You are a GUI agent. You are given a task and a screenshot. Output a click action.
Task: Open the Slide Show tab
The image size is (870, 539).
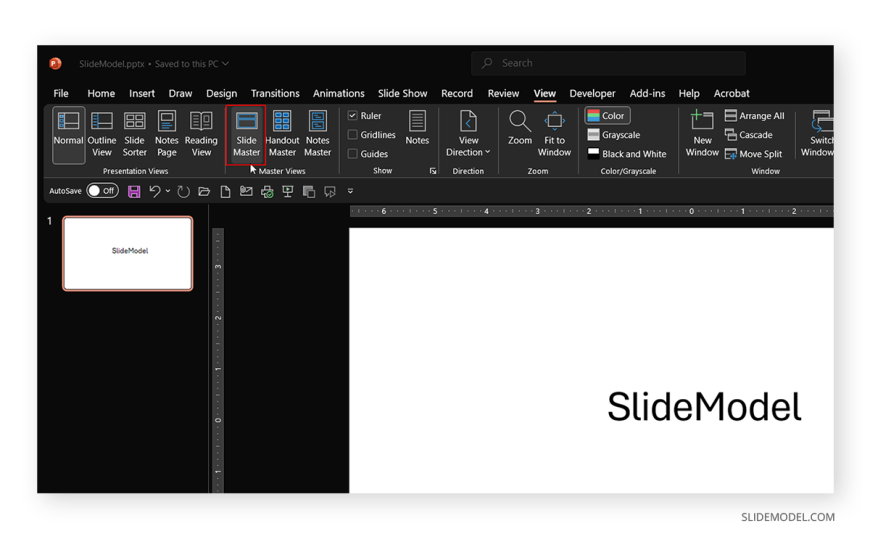pyautogui.click(x=403, y=93)
